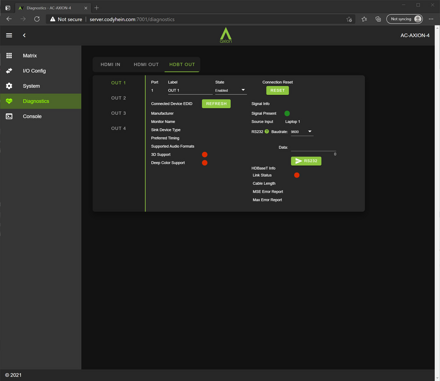Click browser forward arrow
Viewport: 440px width, 381px height.
point(23,19)
